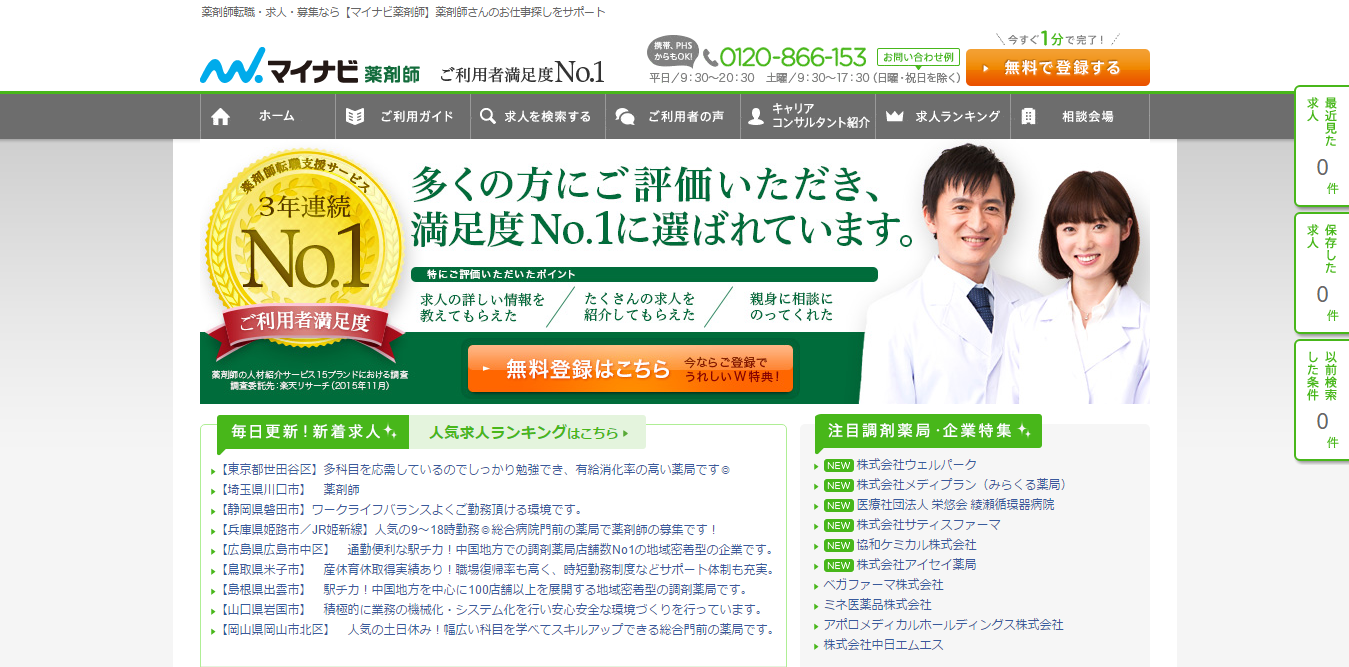Open the 保存した求人 side panel
The image size is (1349, 667).
[1321, 273]
